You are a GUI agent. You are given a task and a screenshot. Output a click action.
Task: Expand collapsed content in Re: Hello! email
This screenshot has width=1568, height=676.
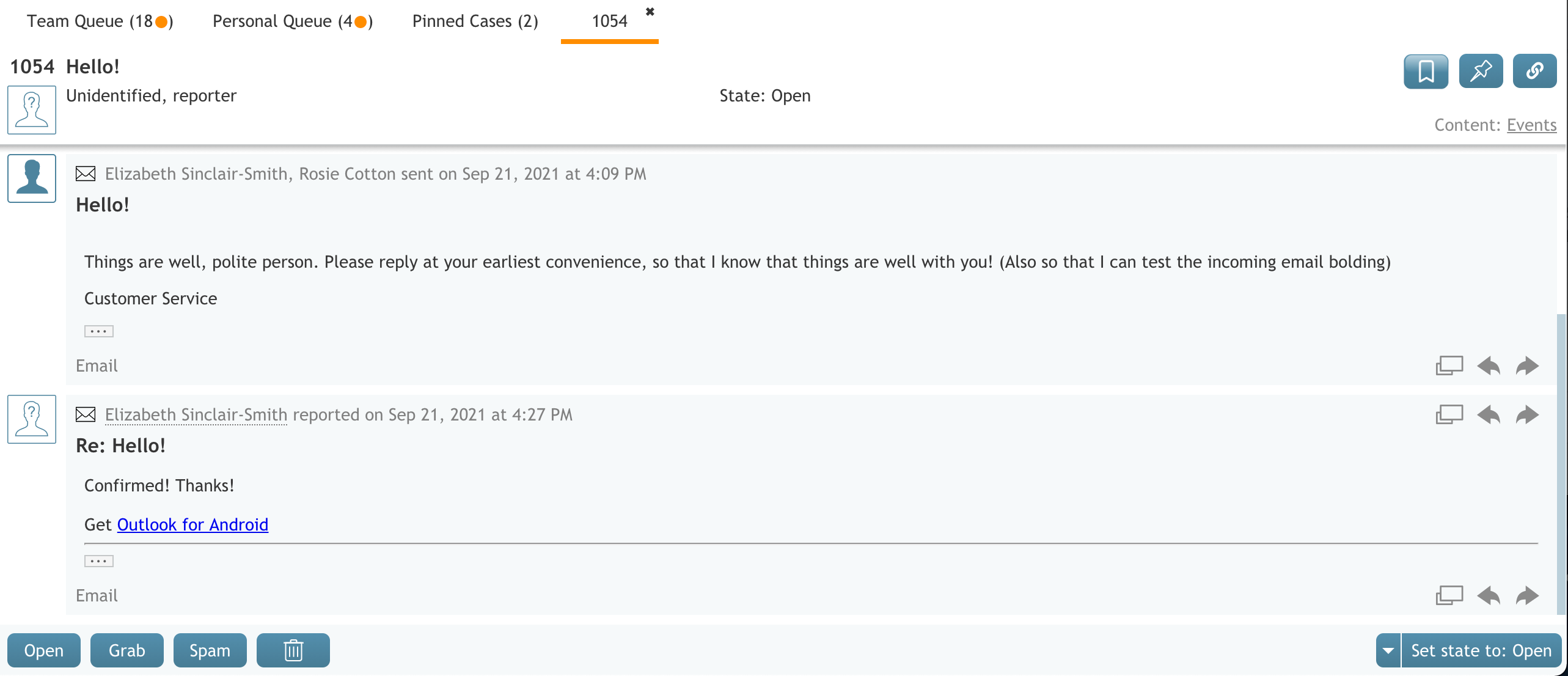point(99,562)
